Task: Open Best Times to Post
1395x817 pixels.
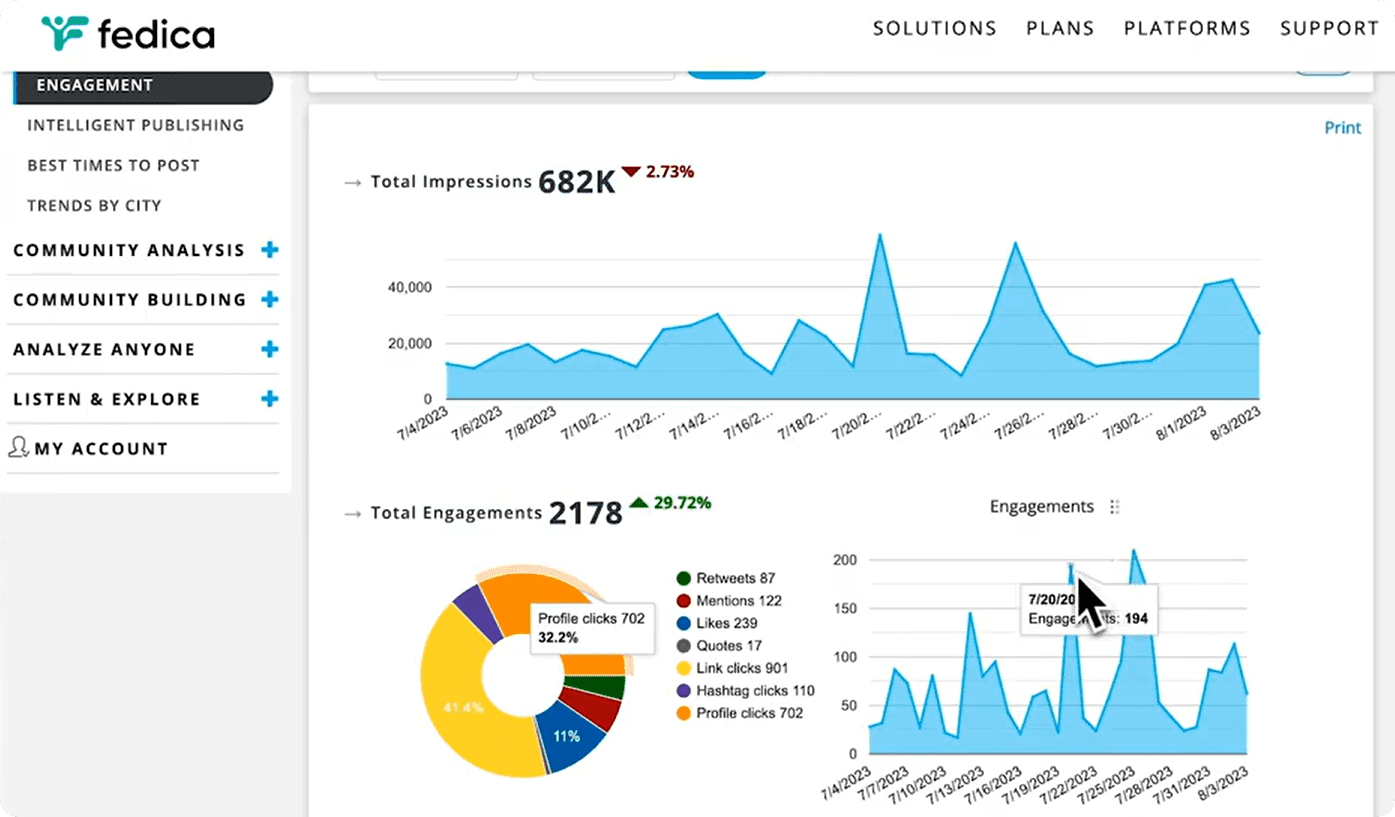Action: (x=113, y=165)
